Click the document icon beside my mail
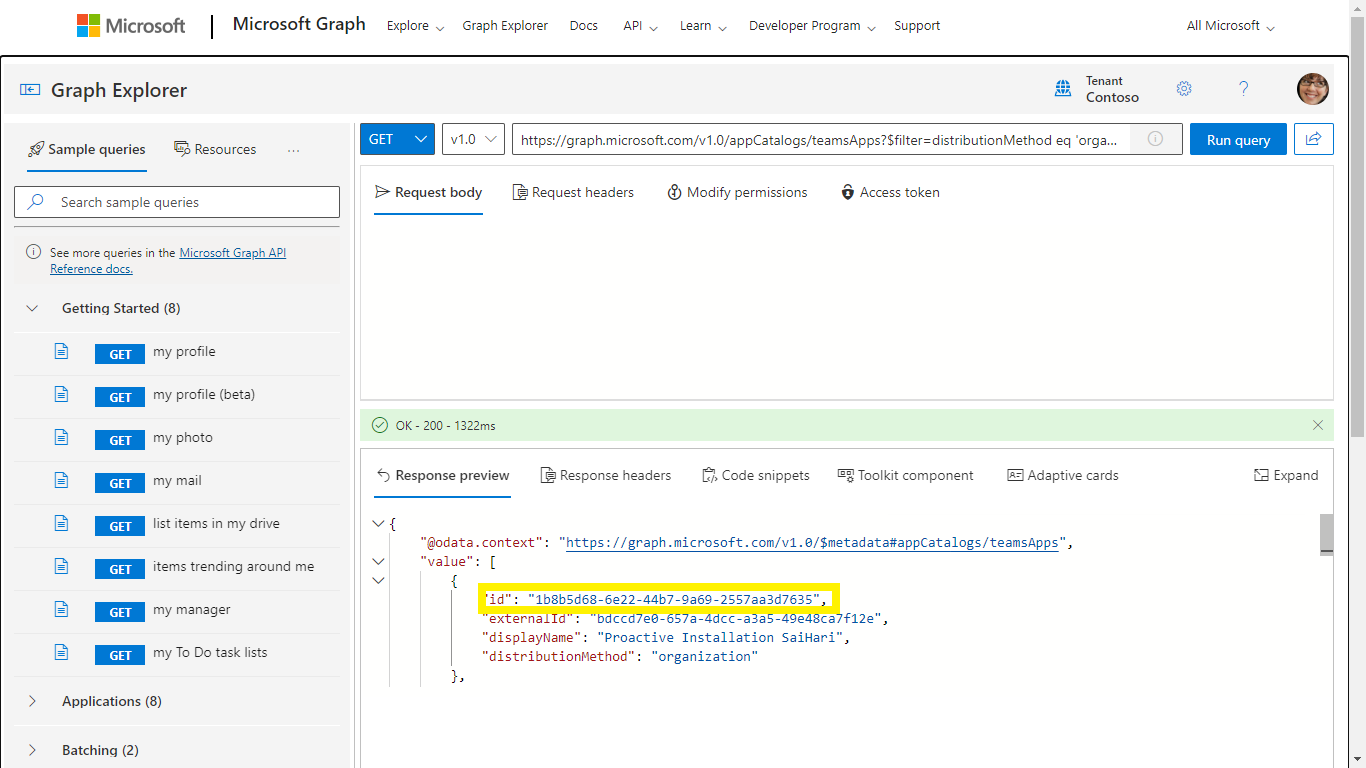The image size is (1366, 768). (x=62, y=481)
